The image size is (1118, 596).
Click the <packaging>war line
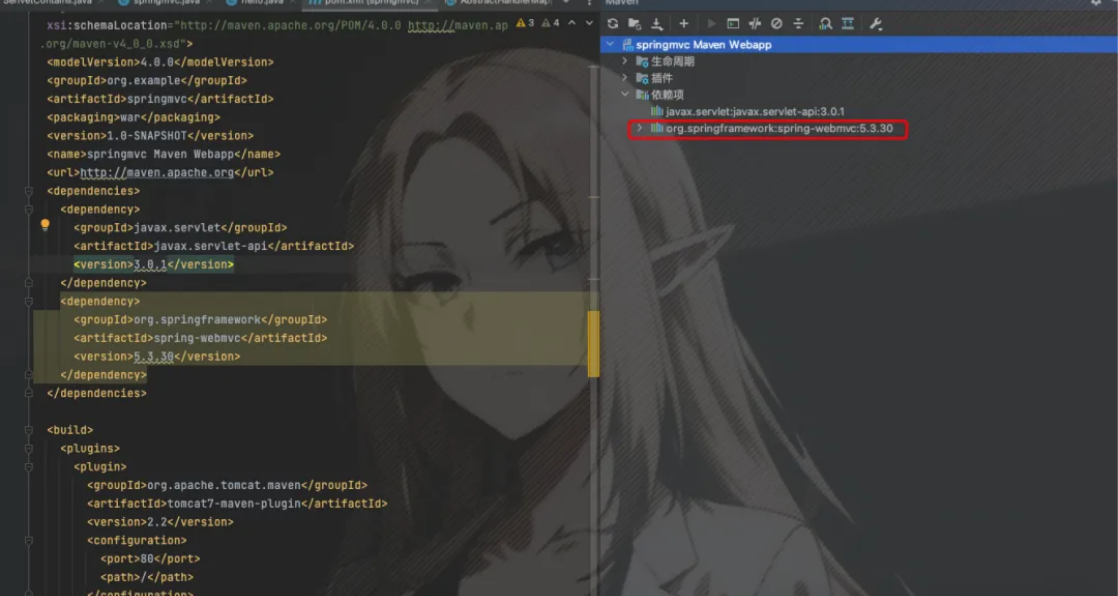click(133, 118)
